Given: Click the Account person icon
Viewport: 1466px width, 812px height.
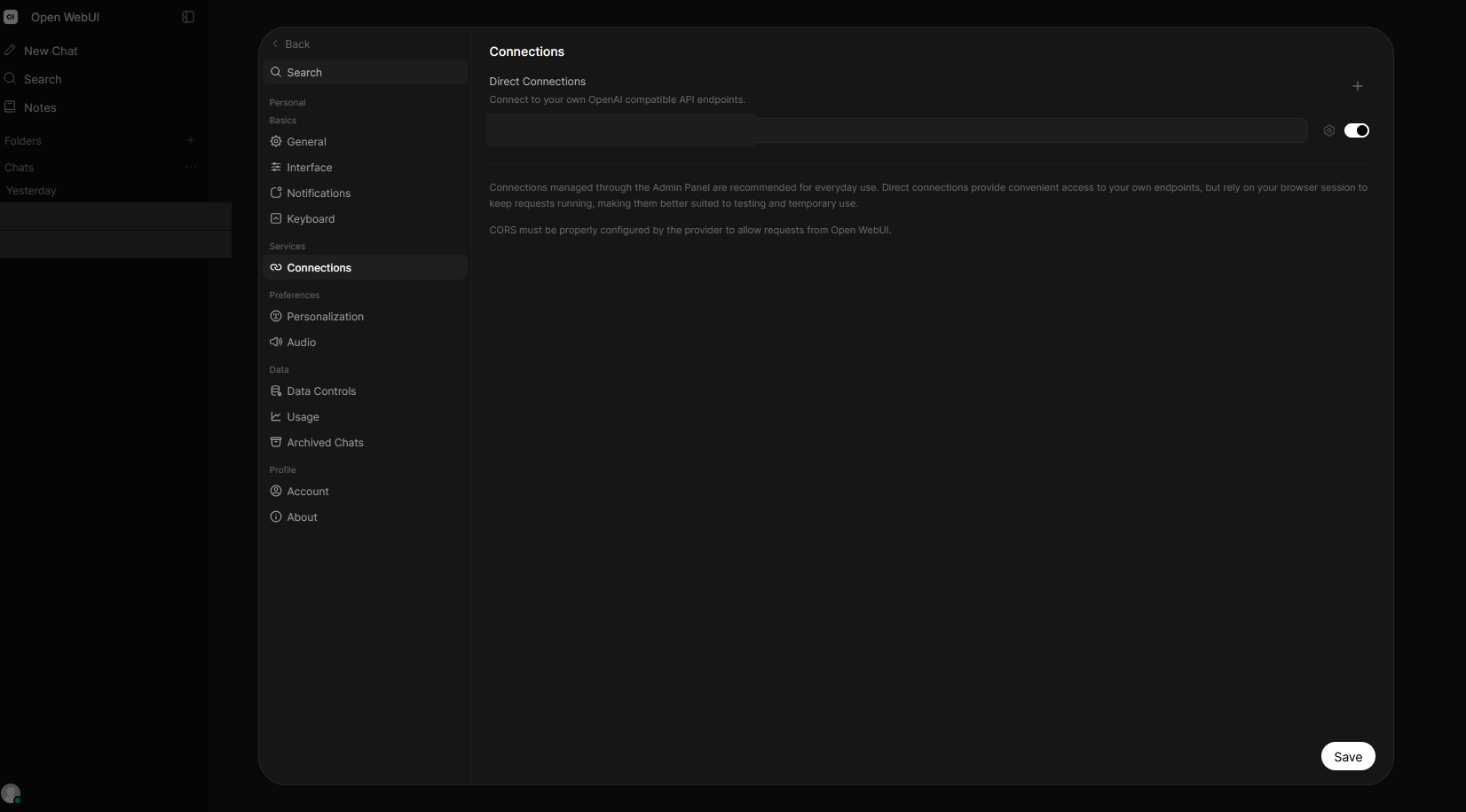Looking at the screenshot, I should 276,491.
